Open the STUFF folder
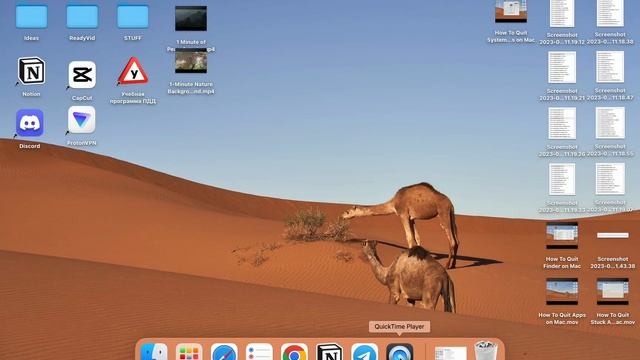The height and width of the screenshot is (360, 640). 133,17
